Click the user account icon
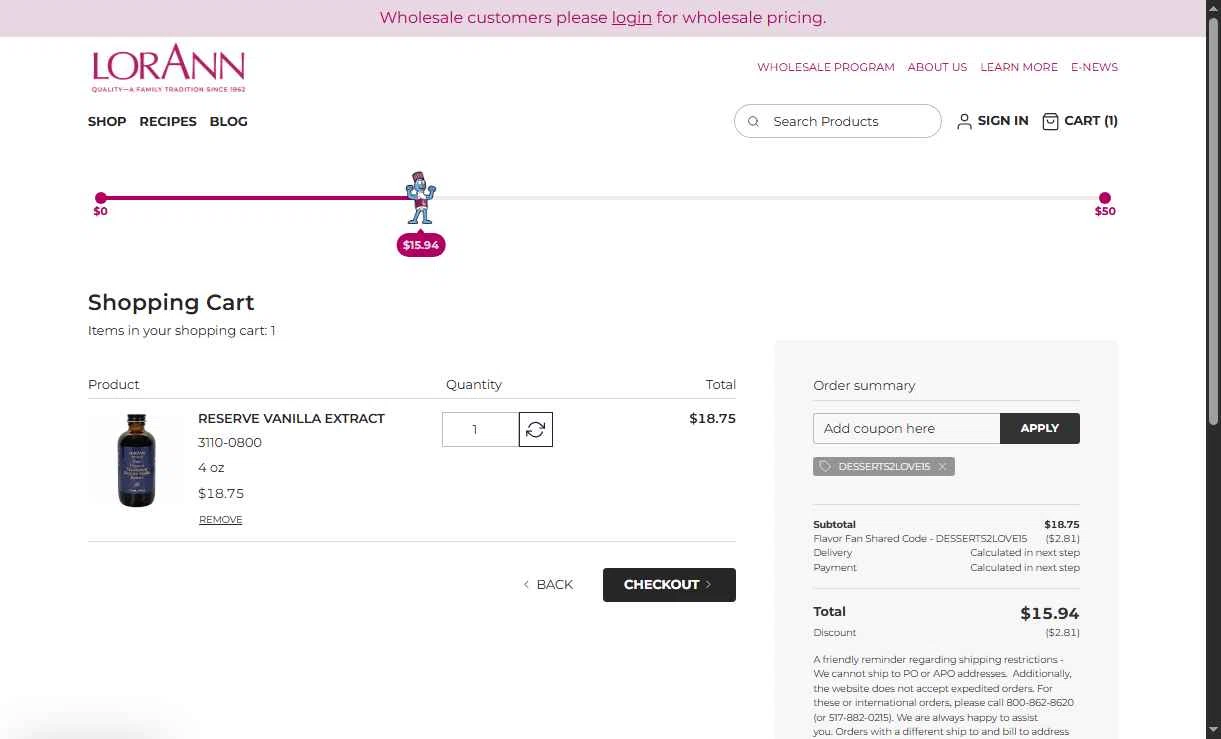 point(964,121)
